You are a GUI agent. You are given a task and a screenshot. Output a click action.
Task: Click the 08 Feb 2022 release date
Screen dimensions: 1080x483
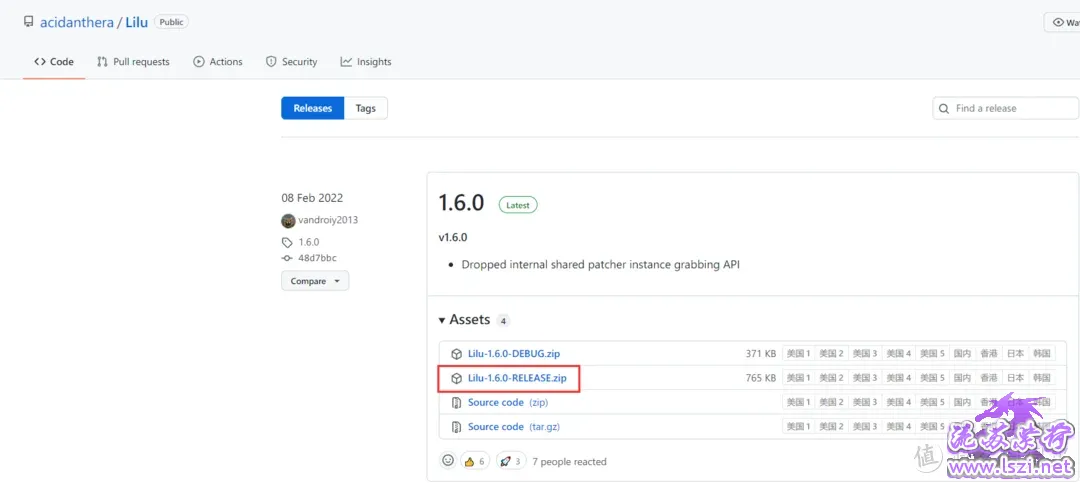pos(312,198)
